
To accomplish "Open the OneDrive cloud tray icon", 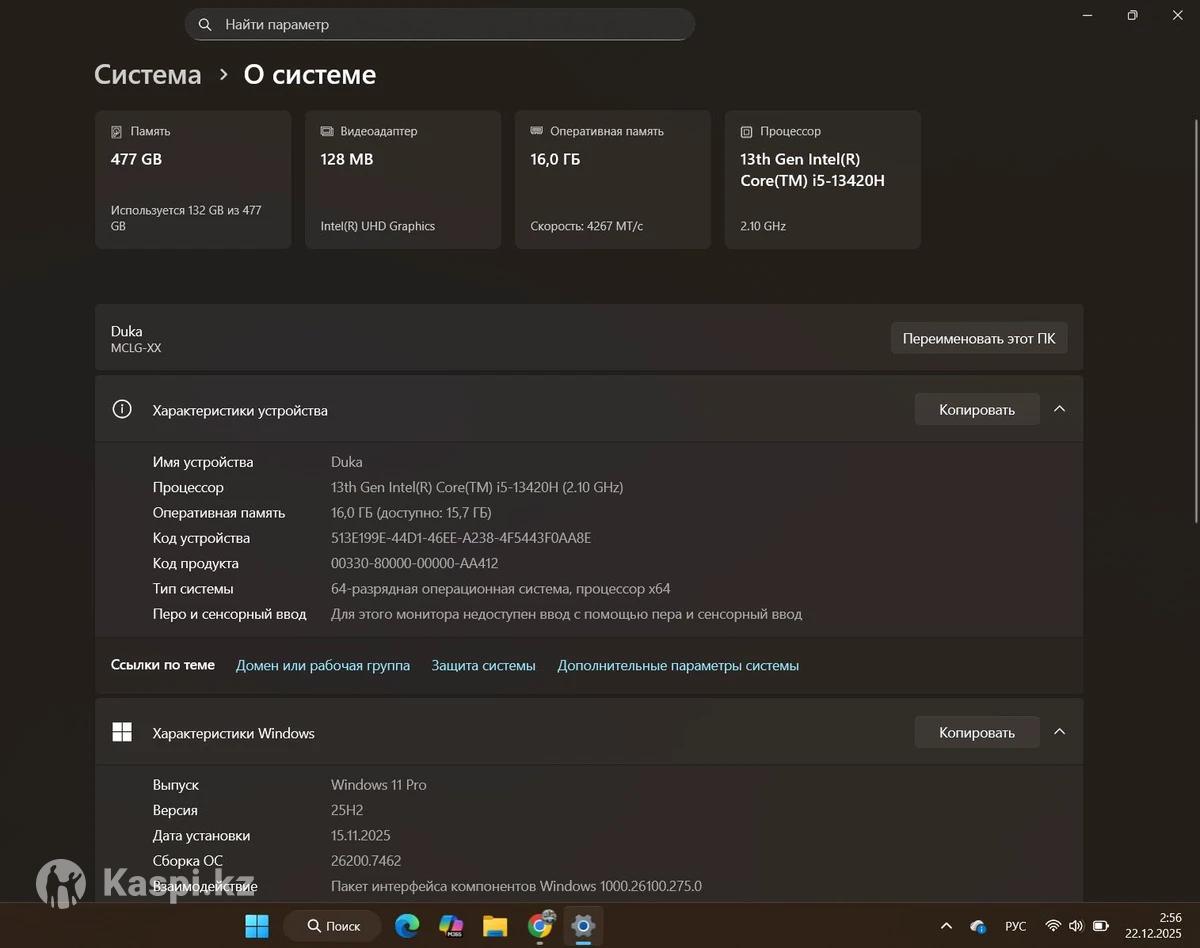I will [x=978, y=926].
